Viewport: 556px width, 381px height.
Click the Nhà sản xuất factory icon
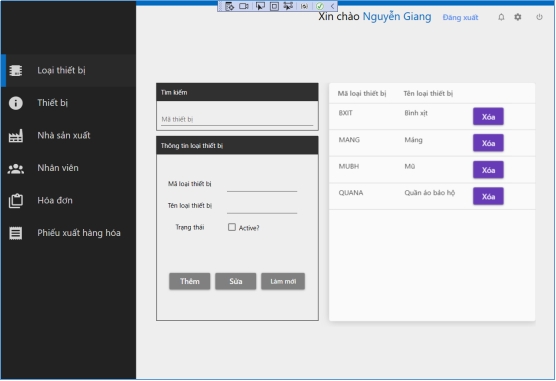16,136
